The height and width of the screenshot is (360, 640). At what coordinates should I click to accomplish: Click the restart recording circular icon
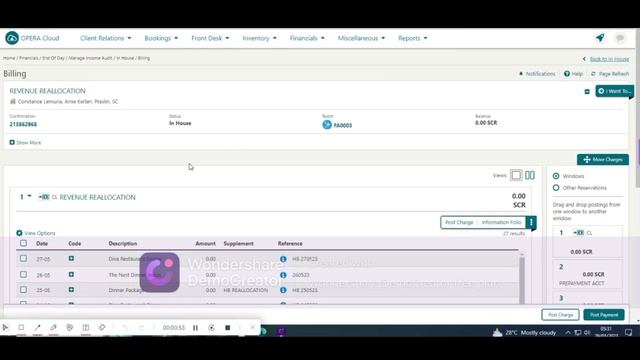pyautogui.click(x=211, y=328)
